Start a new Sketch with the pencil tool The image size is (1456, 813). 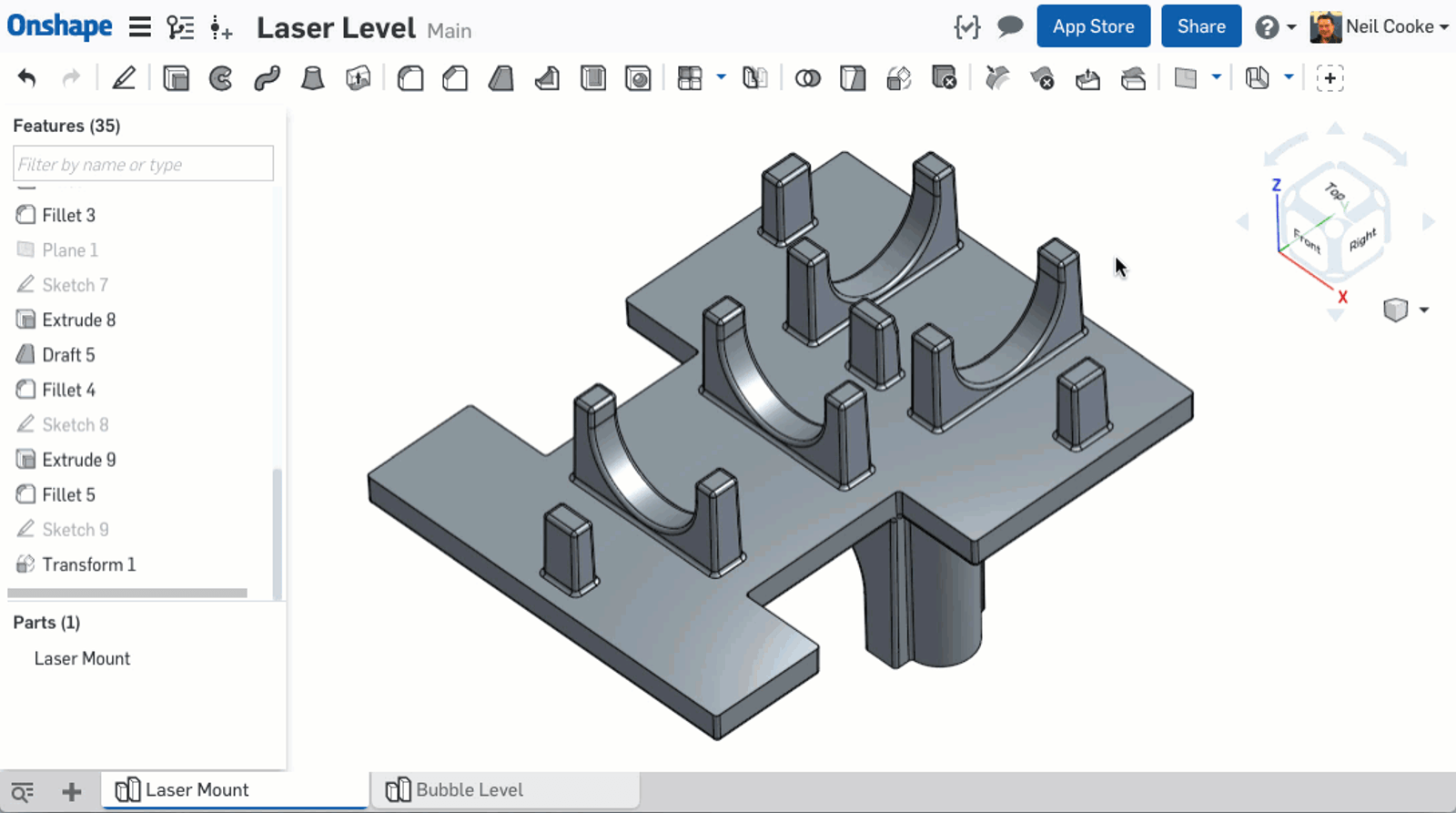click(124, 78)
